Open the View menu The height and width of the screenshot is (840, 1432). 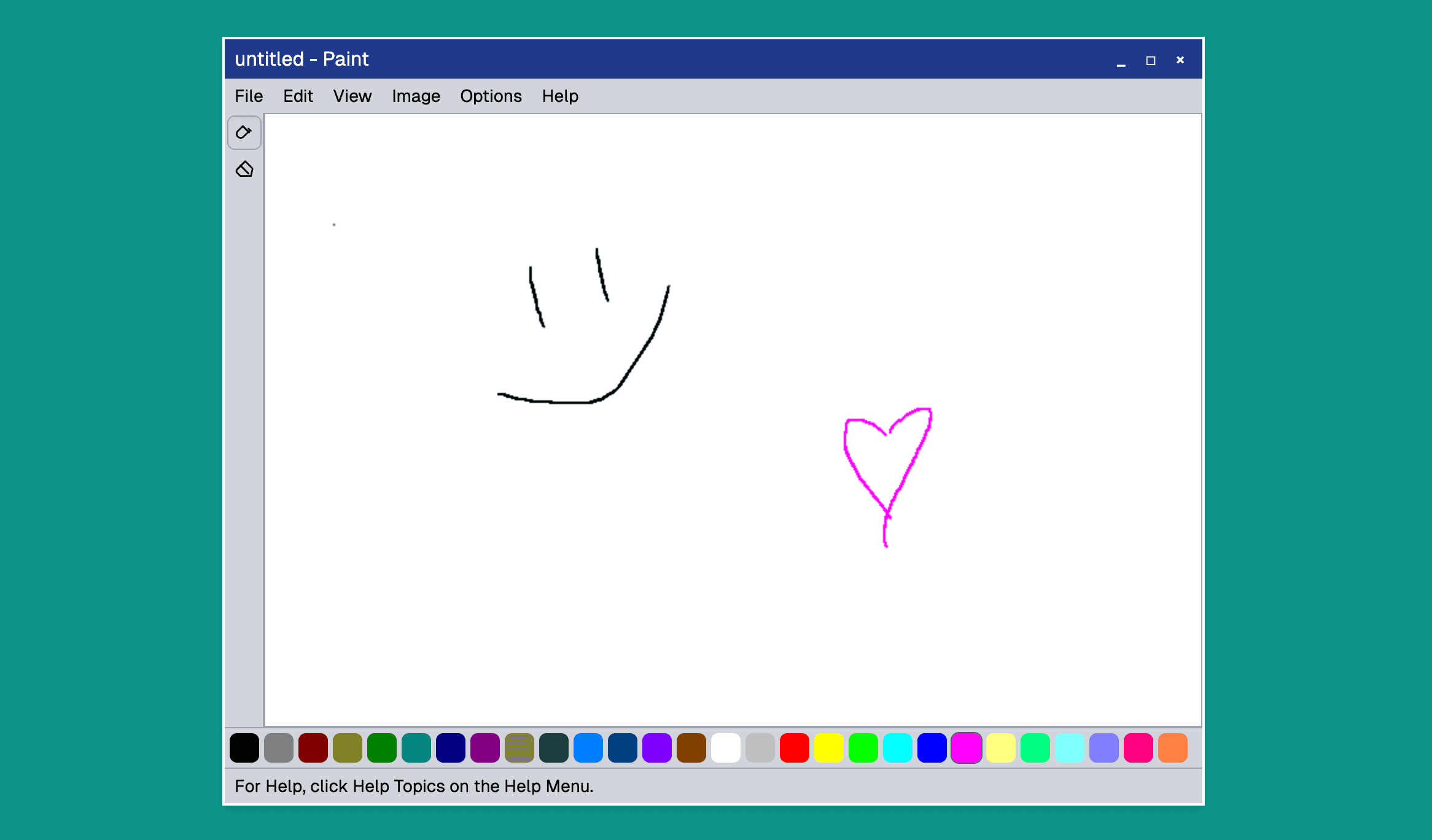click(352, 96)
